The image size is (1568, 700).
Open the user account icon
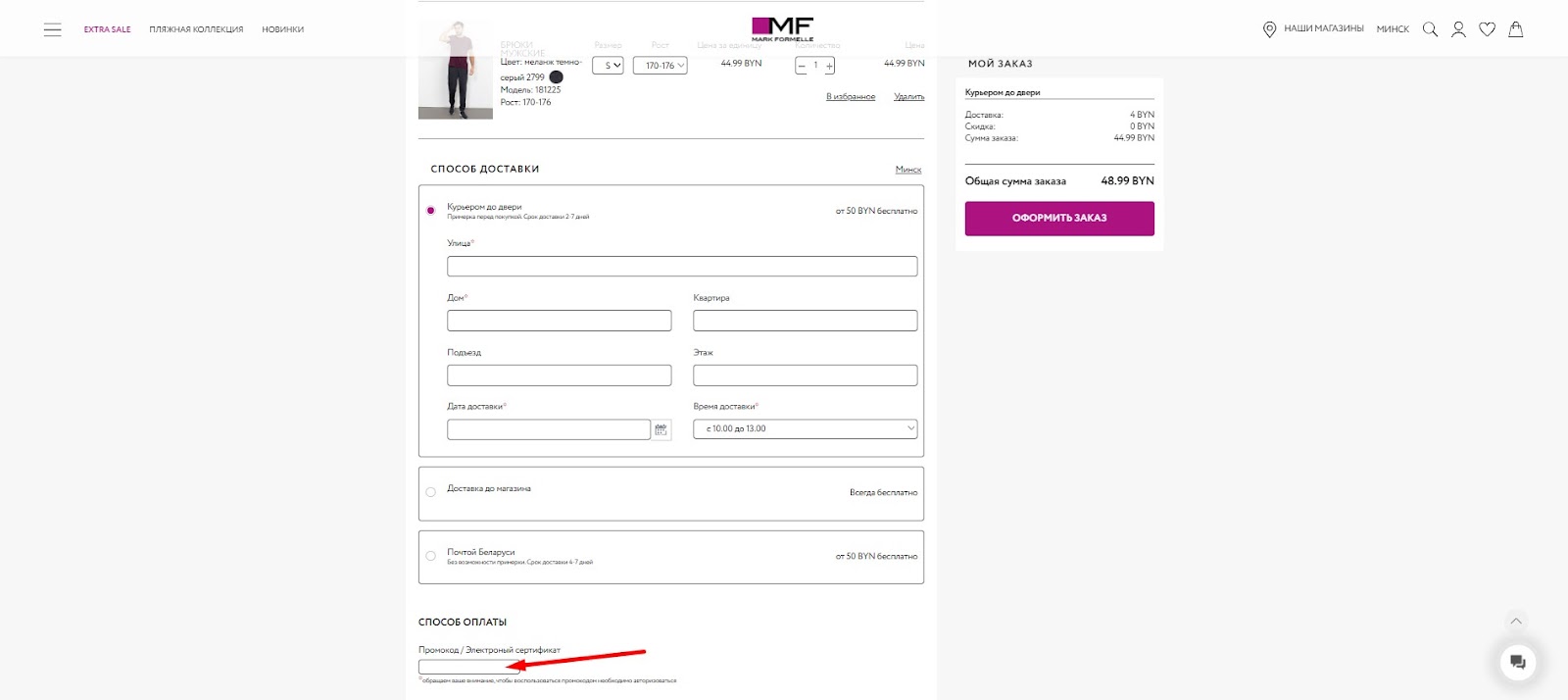pos(1458,29)
